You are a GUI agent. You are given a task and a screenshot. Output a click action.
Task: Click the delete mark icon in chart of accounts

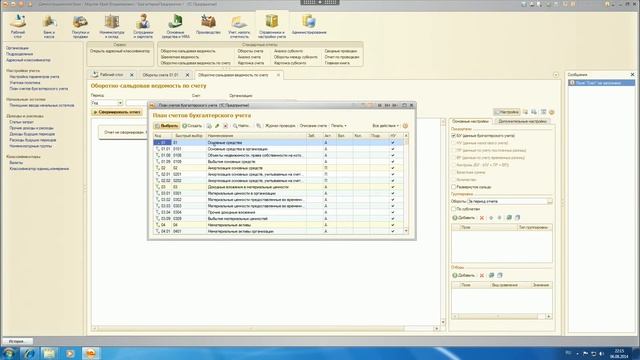tap(225, 126)
